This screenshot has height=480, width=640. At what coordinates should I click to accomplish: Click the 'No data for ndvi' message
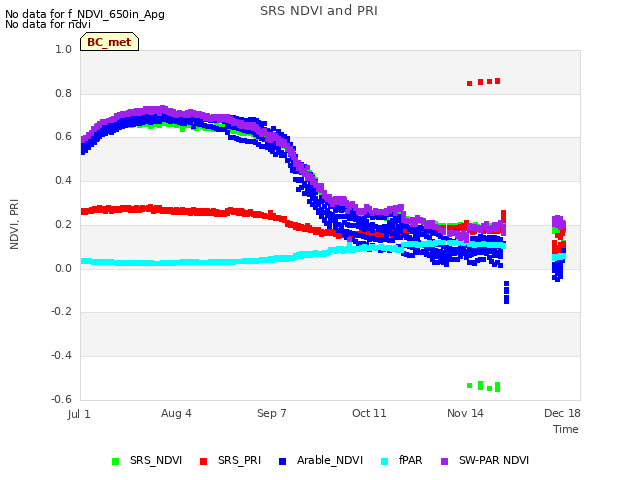click(x=48, y=24)
